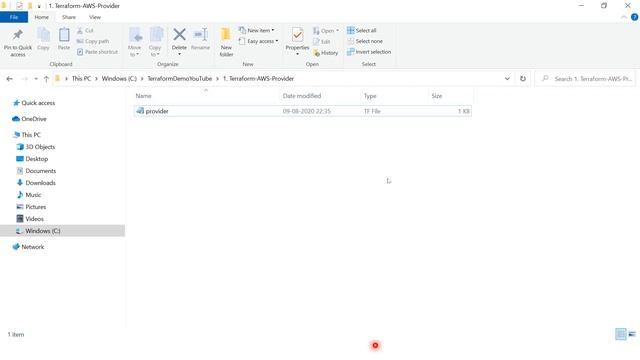Sort by Name column header
The height and width of the screenshot is (360, 640).
[143, 96]
